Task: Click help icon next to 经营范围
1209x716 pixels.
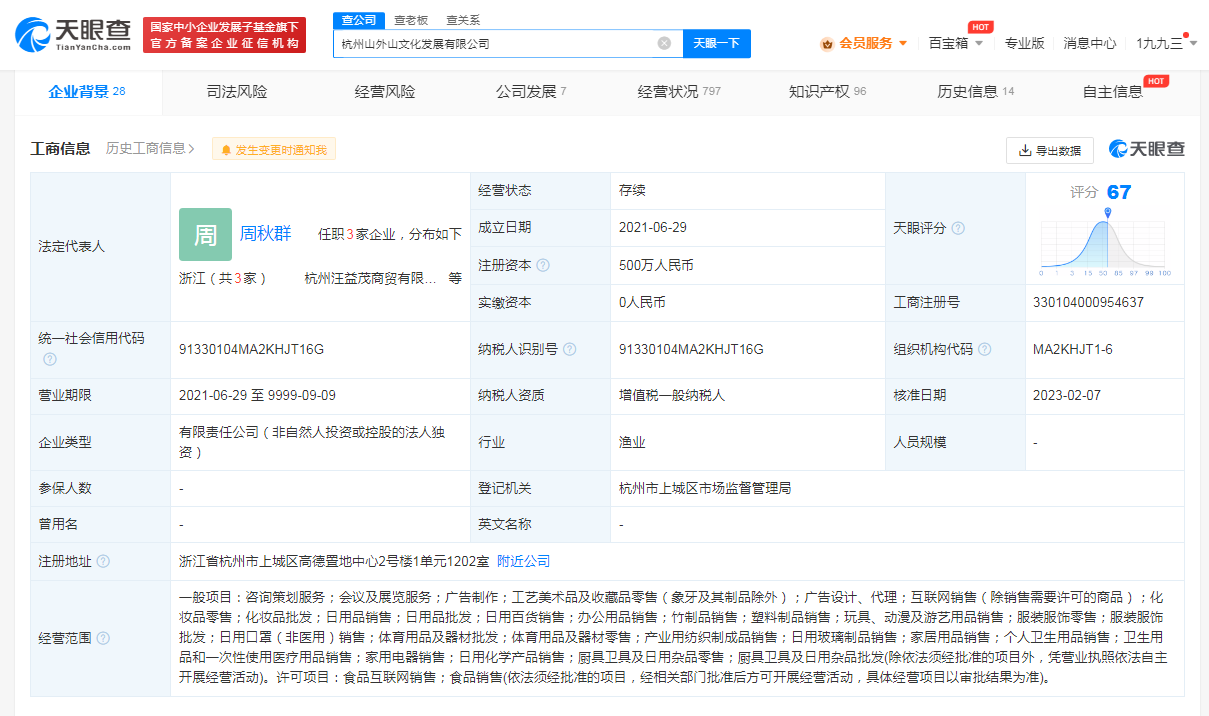Action: click(x=103, y=638)
